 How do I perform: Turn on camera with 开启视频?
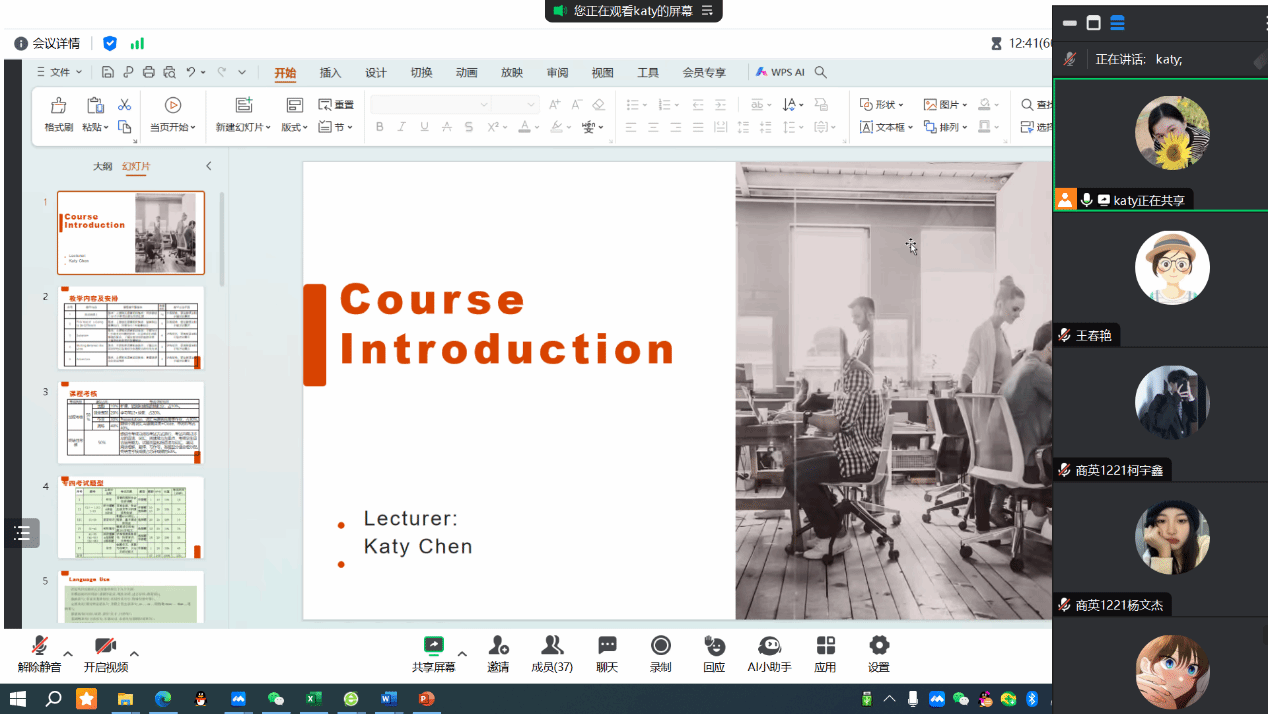105,653
